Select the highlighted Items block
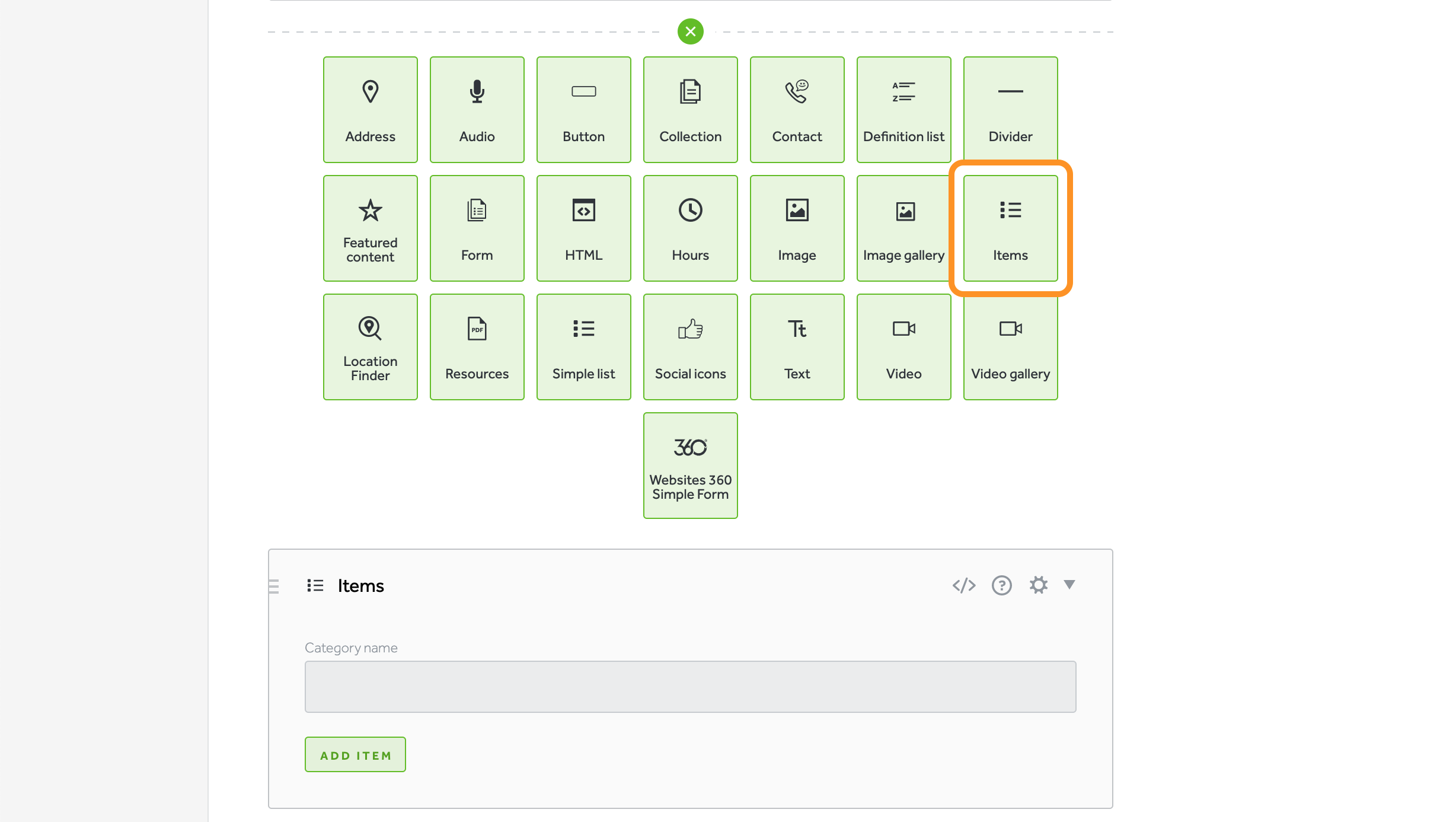Viewport: 1456px width, 822px height. pyautogui.click(x=1010, y=228)
